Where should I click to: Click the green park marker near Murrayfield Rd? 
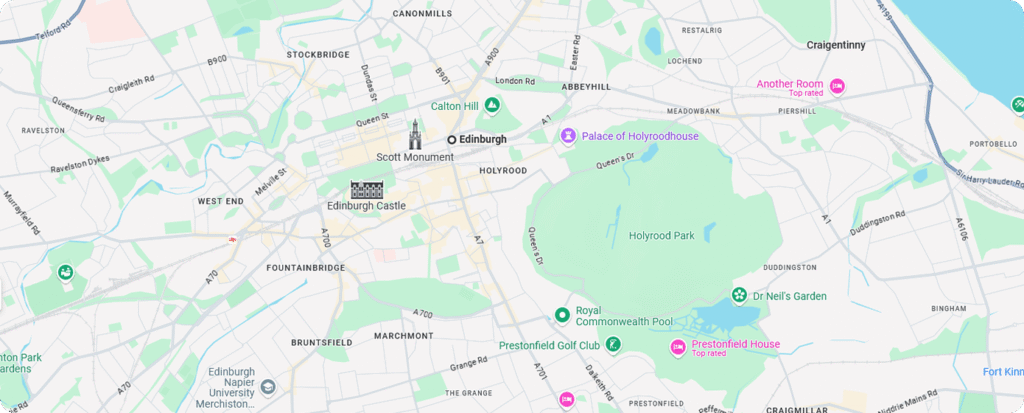click(x=64, y=272)
